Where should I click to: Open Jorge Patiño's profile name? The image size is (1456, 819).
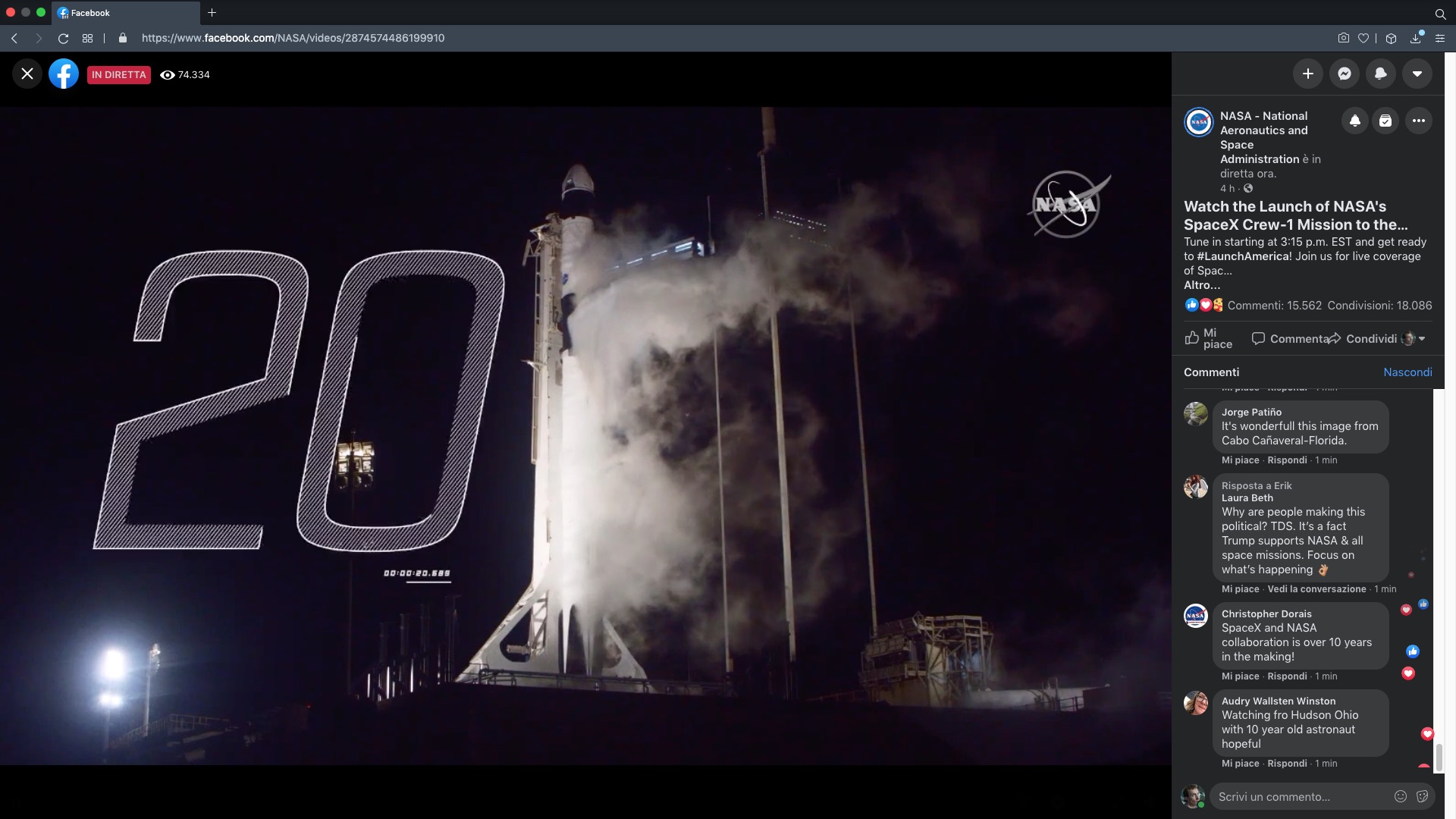[1251, 412]
